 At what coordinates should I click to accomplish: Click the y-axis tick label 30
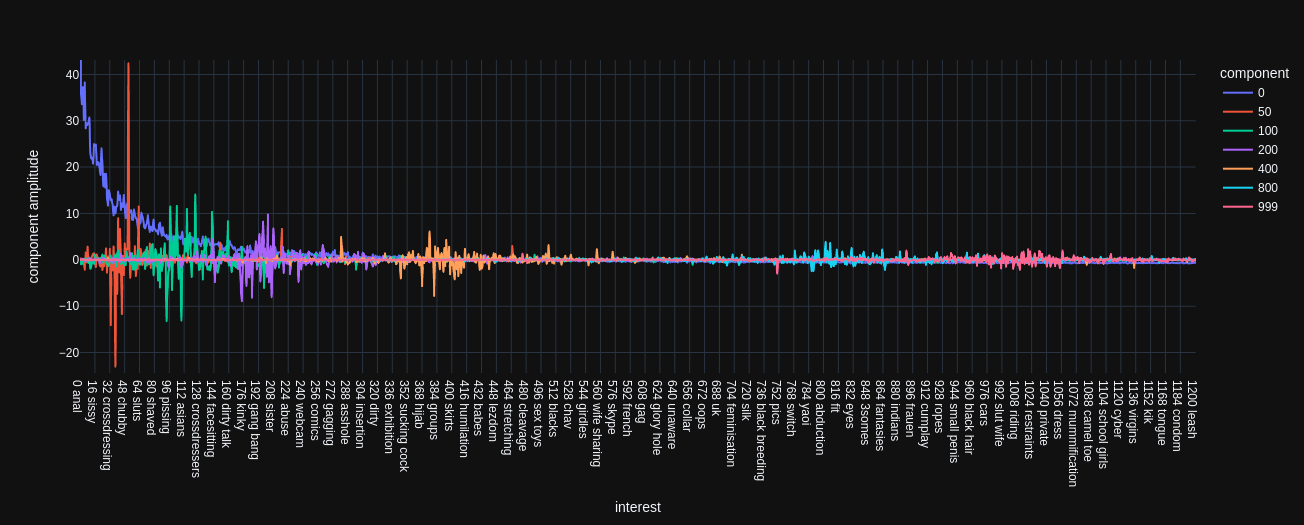click(72, 121)
